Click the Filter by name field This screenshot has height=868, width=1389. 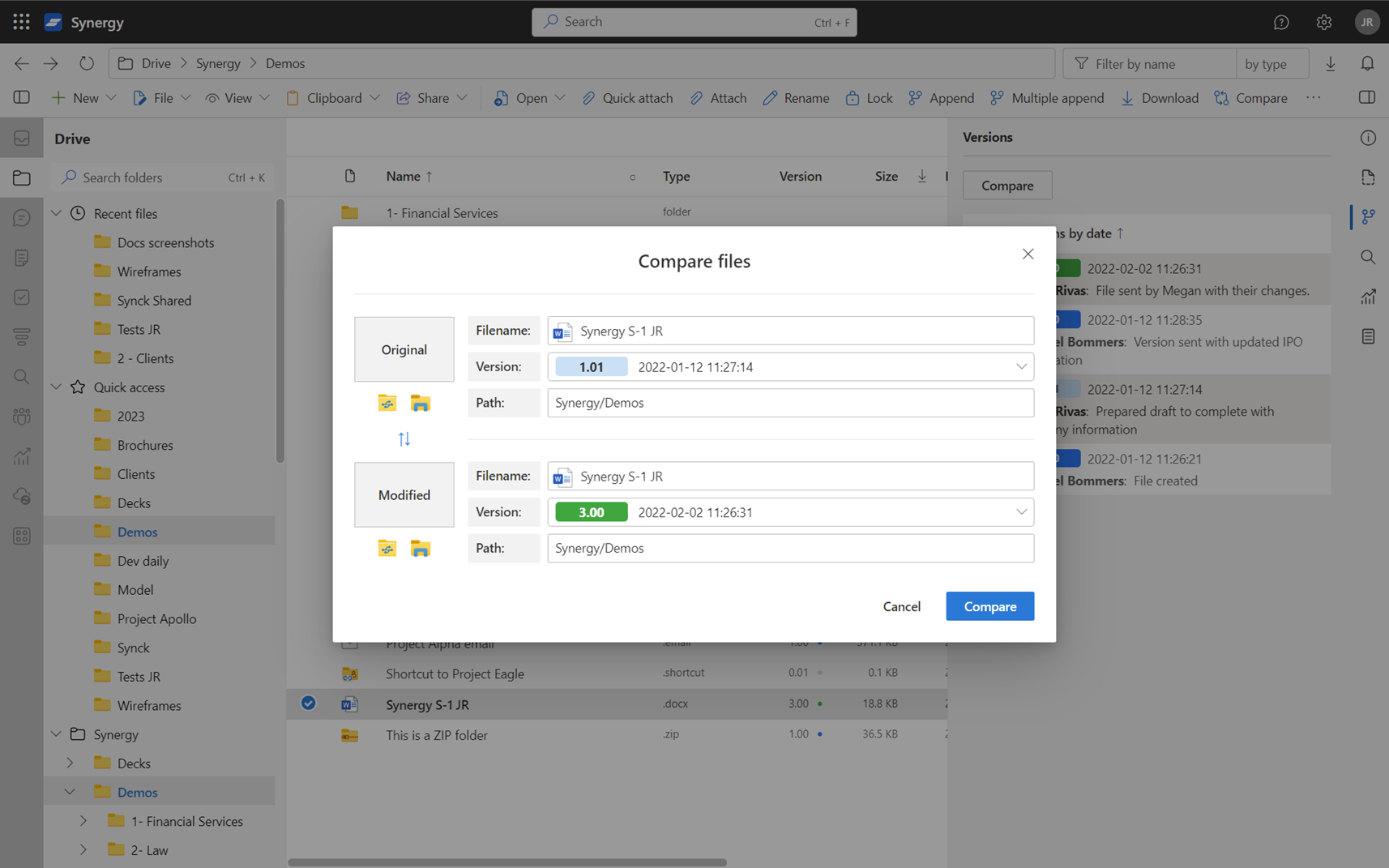click(1149, 63)
